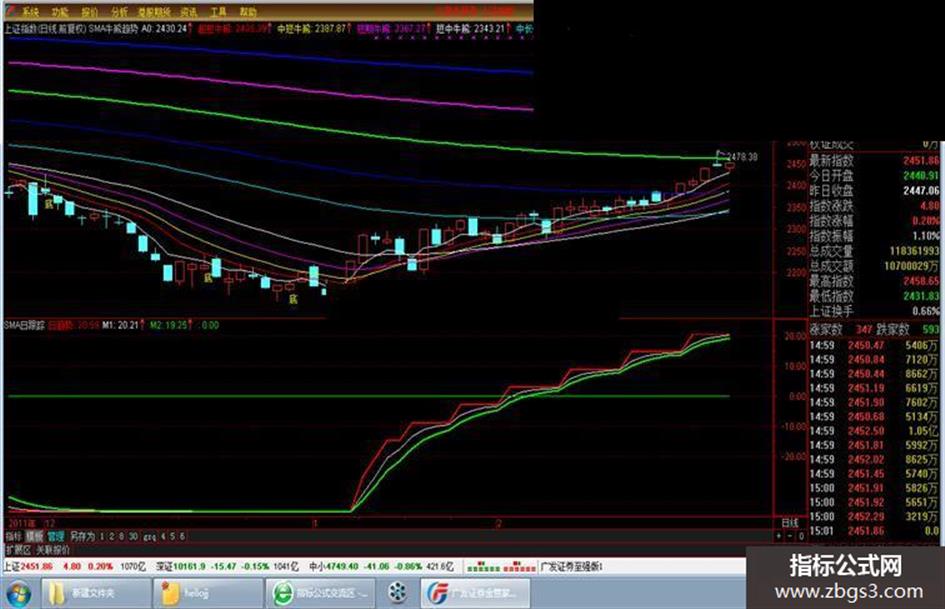Click the 广发证券至强版 status text
The height and width of the screenshot is (609, 945).
[571, 567]
